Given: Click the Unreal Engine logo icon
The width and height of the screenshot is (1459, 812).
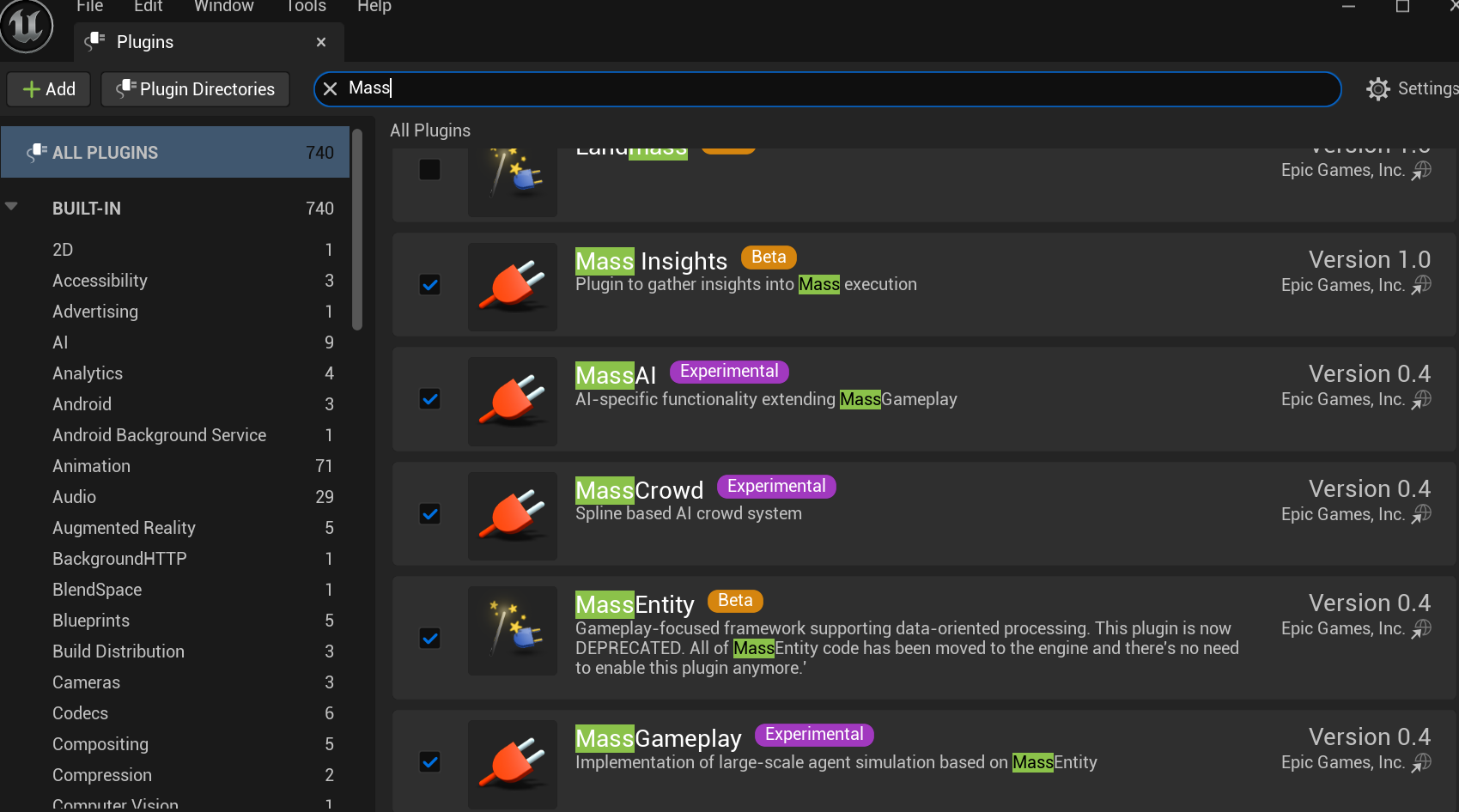Looking at the screenshot, I should [x=26, y=26].
